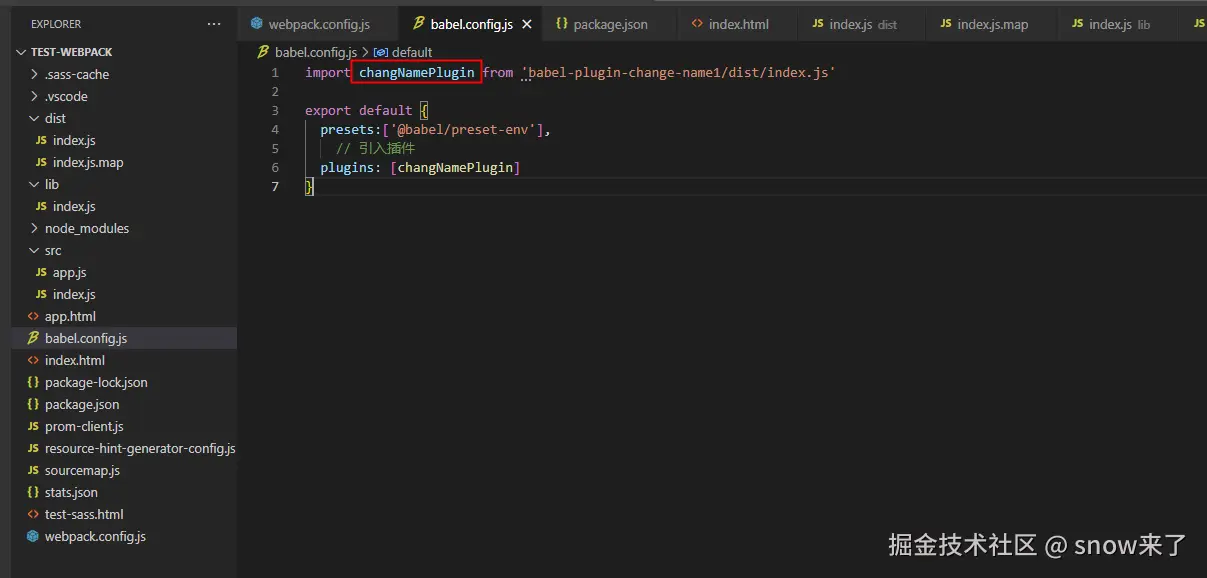1207x578 pixels.
Task: Click the Babel icon of babel.config.js tab
Action: [419, 24]
